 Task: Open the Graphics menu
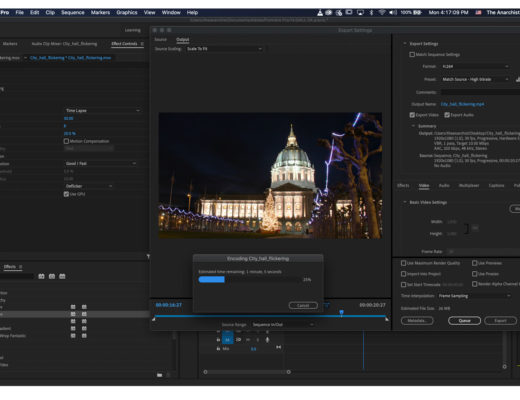[x=127, y=13]
